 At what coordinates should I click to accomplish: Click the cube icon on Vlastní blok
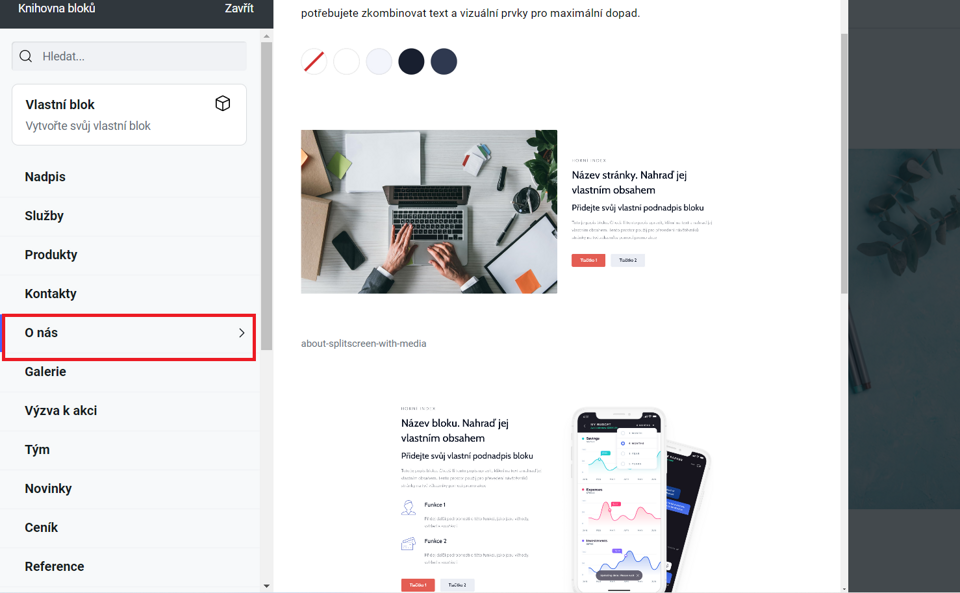click(x=223, y=103)
